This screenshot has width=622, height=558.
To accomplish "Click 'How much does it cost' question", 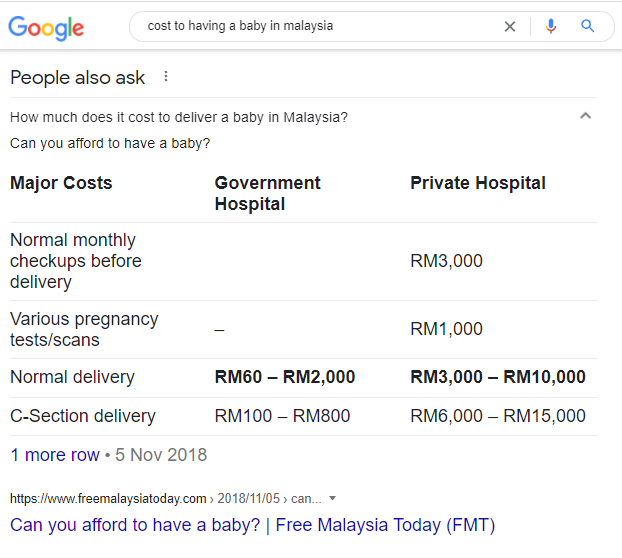I will coord(179,117).
